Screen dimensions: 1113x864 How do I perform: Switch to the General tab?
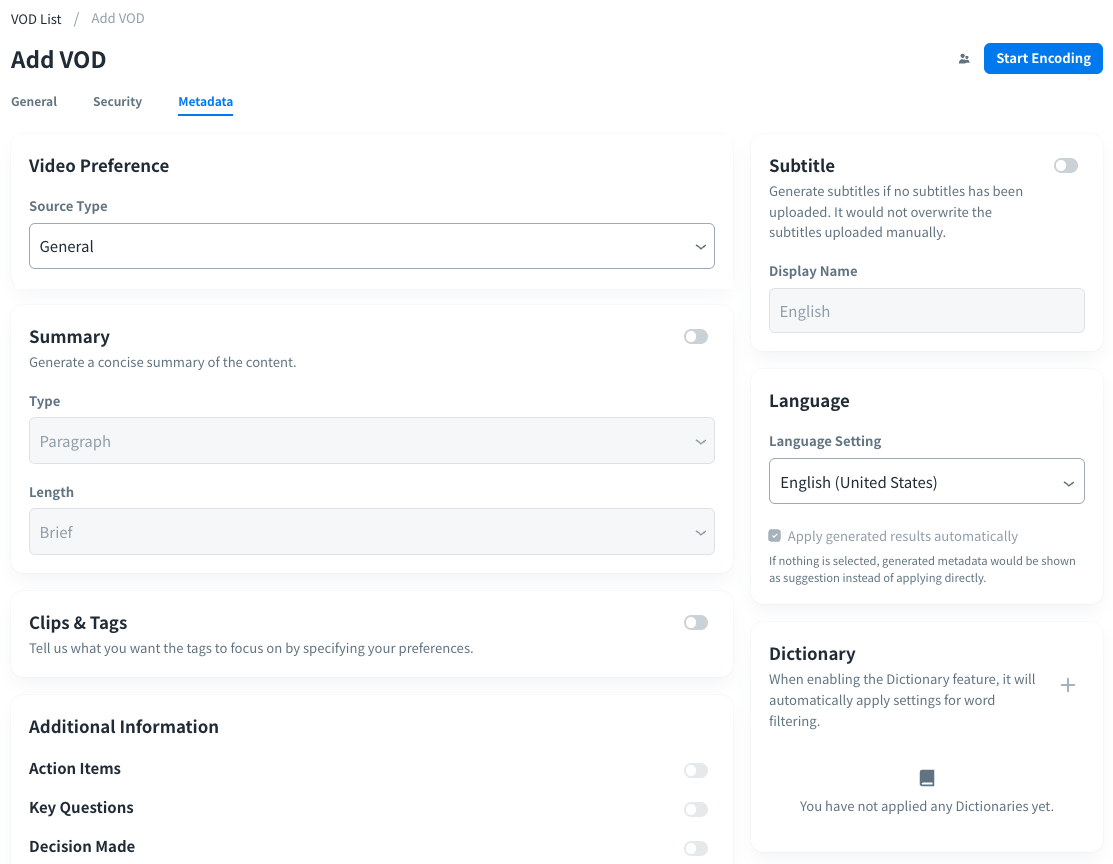(x=34, y=102)
